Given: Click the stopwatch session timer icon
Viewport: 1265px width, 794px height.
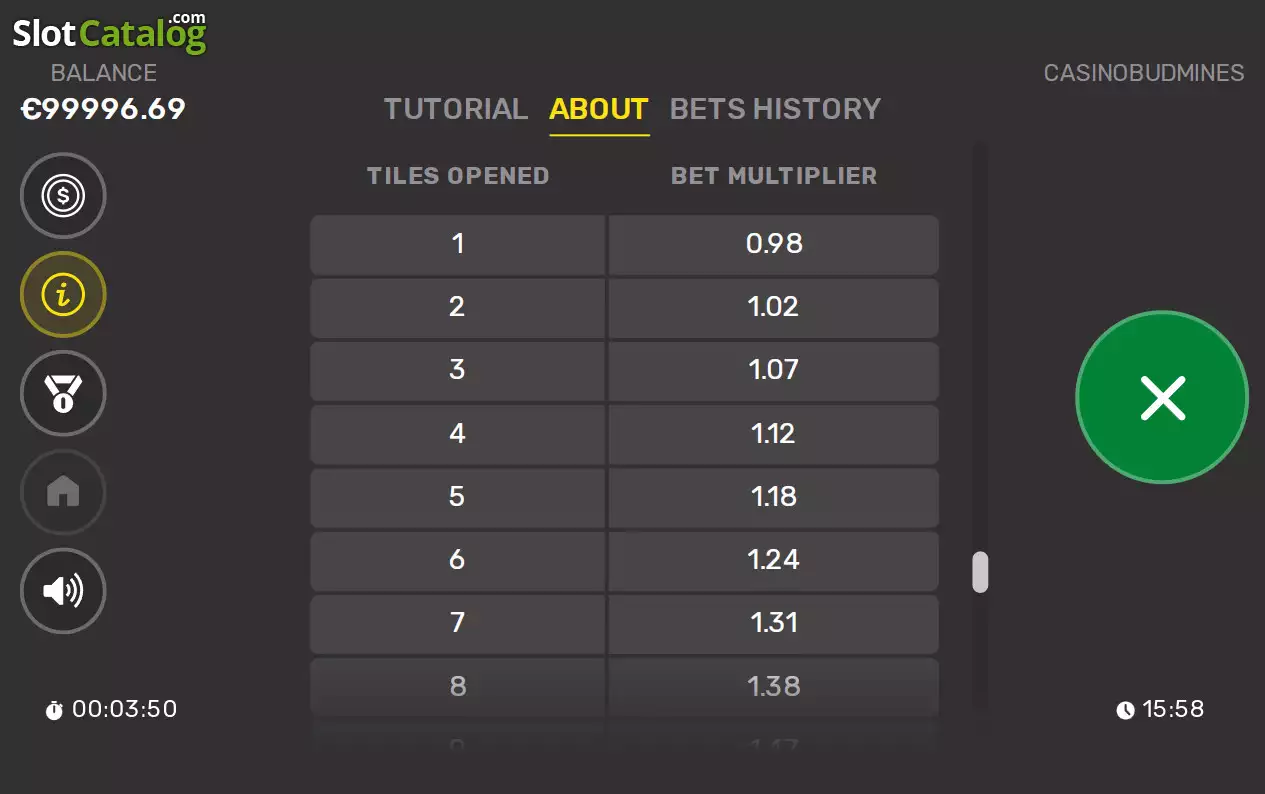Looking at the screenshot, I should [x=54, y=710].
